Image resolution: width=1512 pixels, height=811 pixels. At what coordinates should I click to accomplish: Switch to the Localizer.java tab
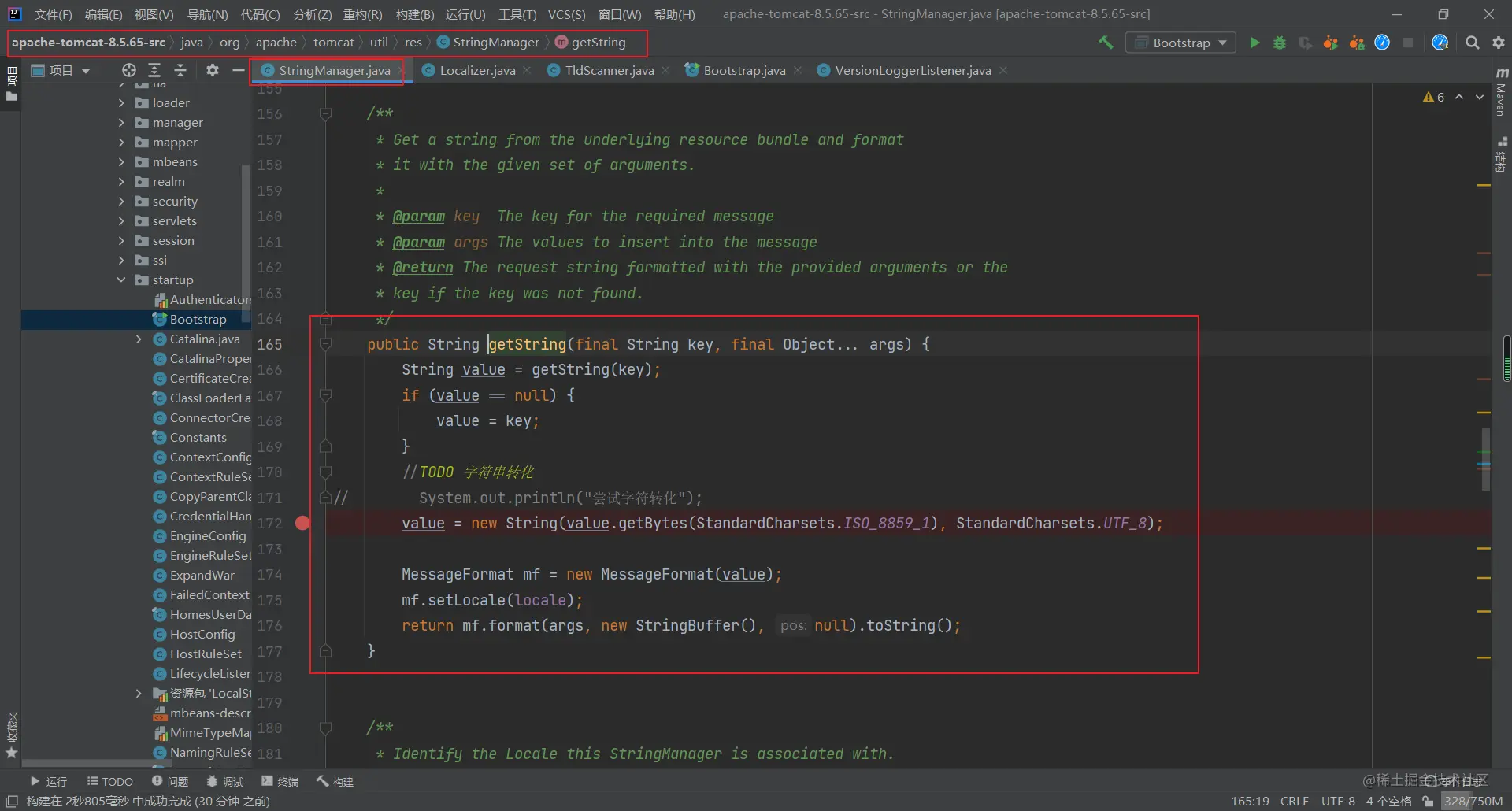tap(477, 70)
